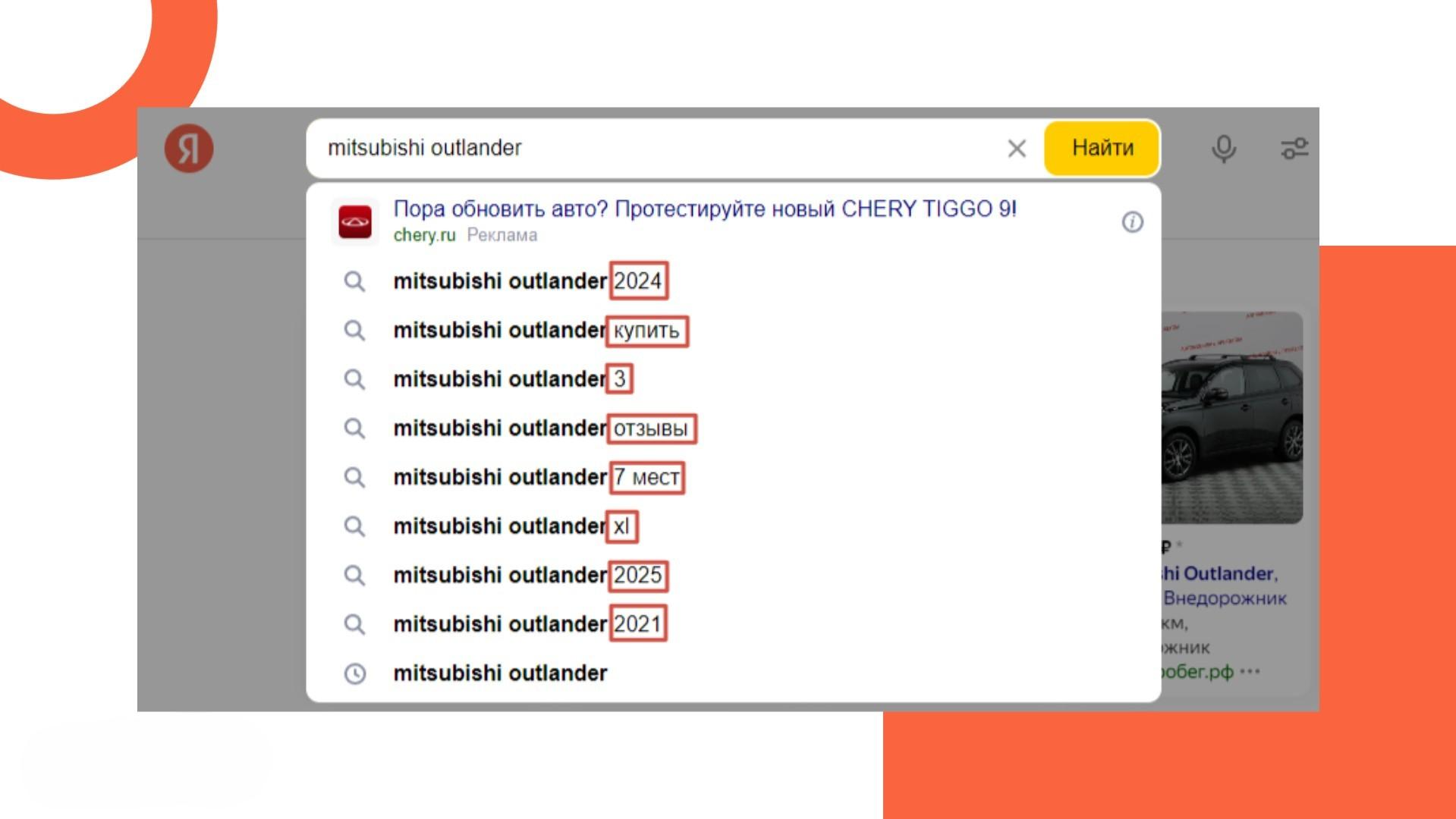This screenshot has width=1456, height=819.
Task: Click the yellow Найти button
Action: 1102,148
